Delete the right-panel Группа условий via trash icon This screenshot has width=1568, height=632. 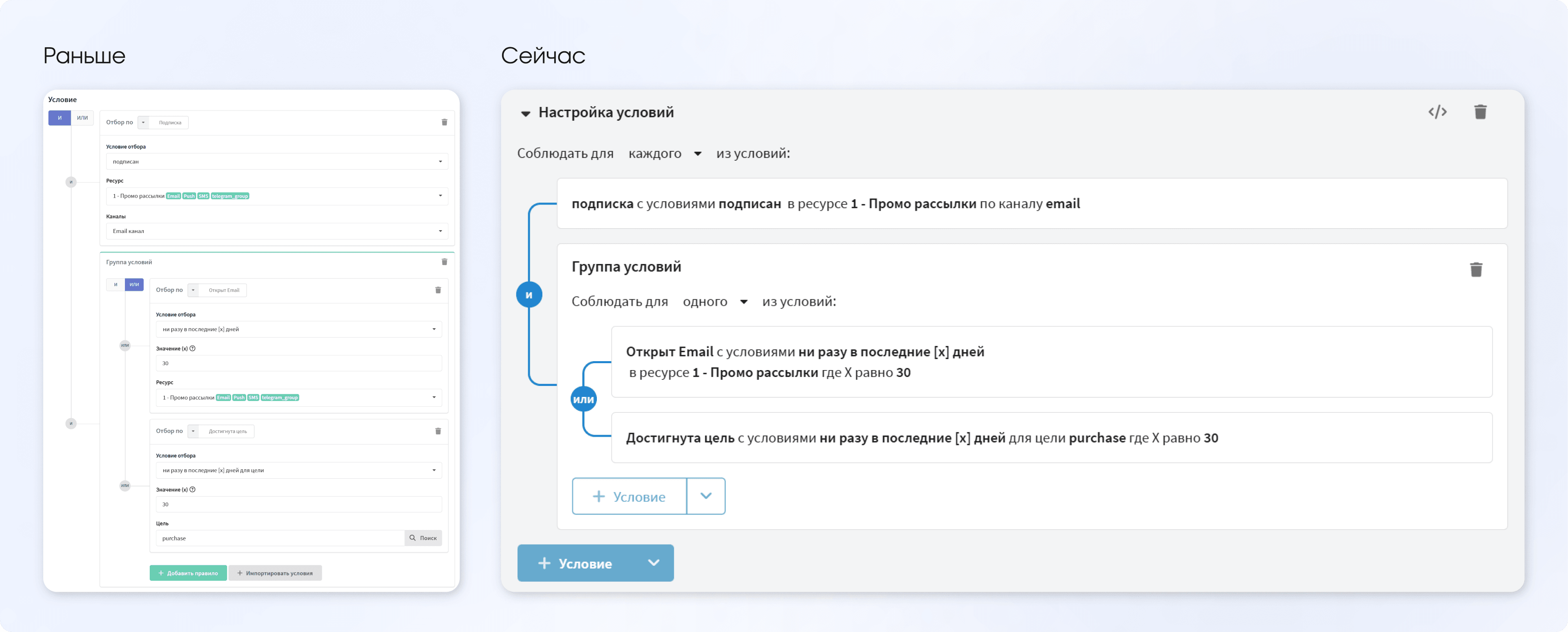tap(1476, 269)
